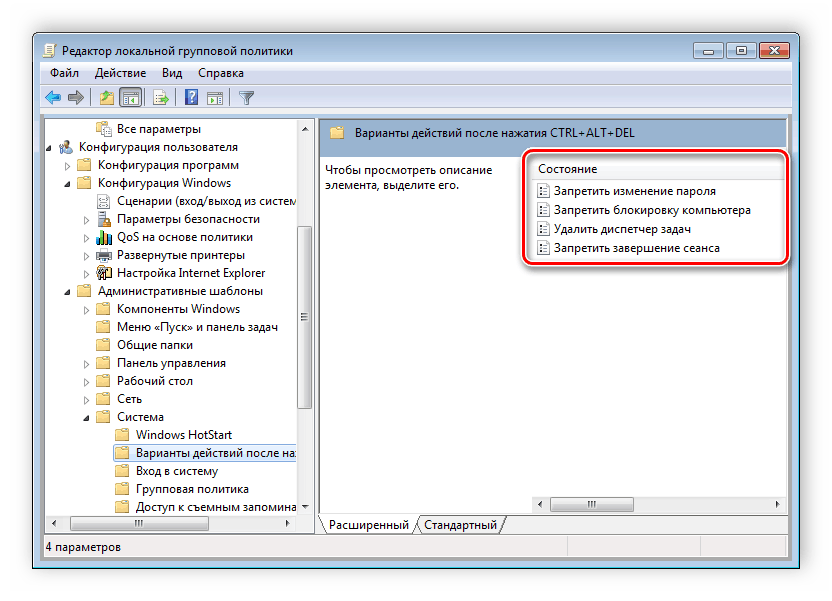Toggle the show/hide console tree icon
Viewport: 832px width, 601px height.
[x=131, y=98]
